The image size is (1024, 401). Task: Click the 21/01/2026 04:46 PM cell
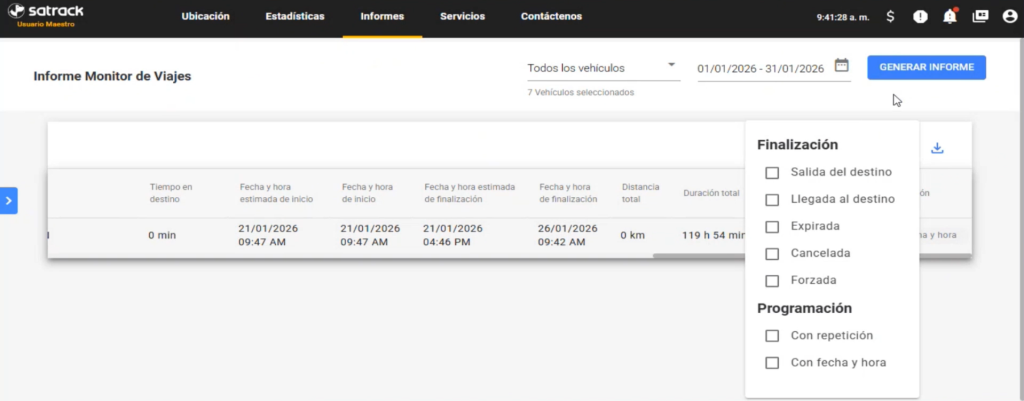453,235
